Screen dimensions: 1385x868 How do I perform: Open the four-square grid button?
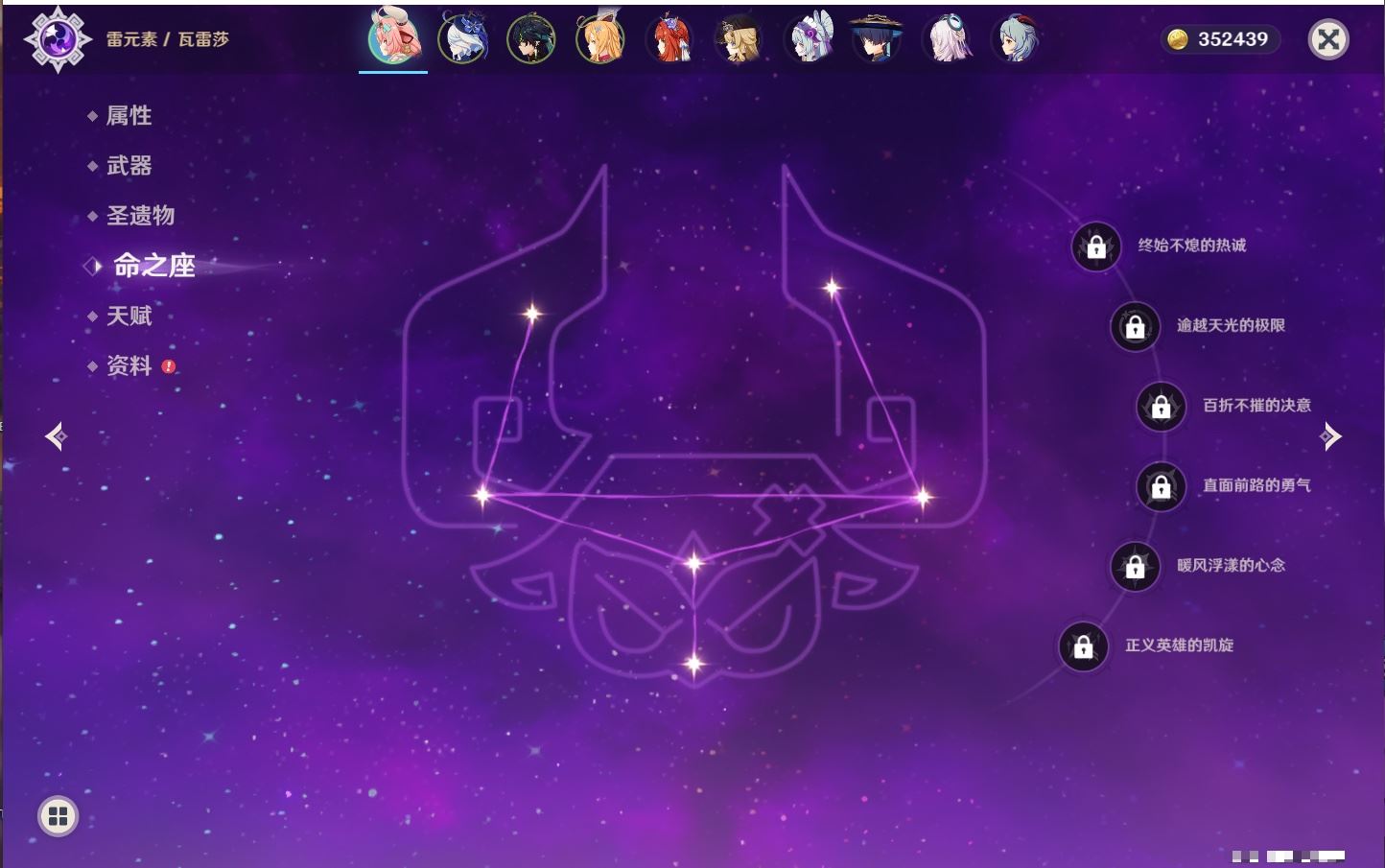(58, 816)
